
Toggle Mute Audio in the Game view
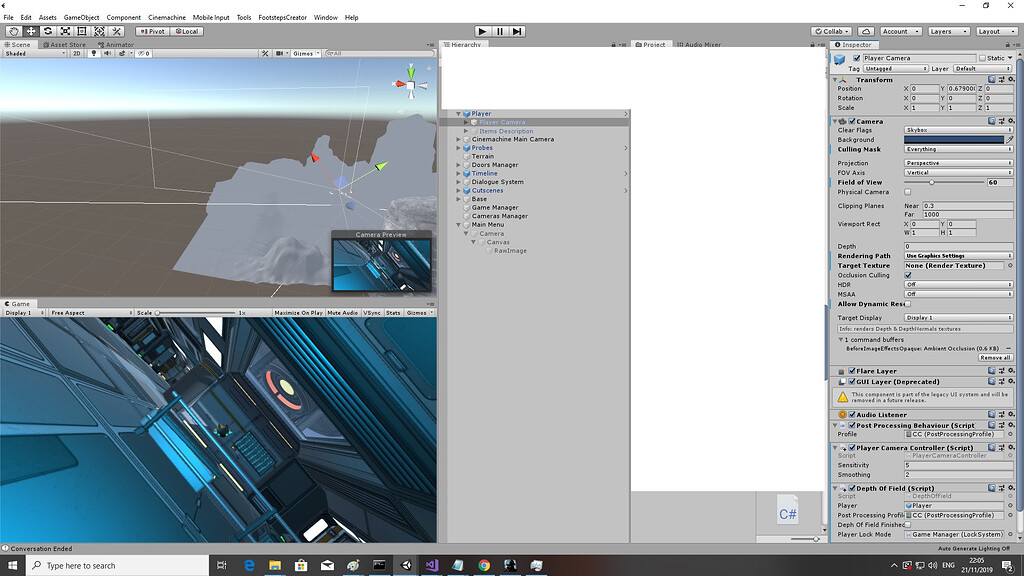345,311
